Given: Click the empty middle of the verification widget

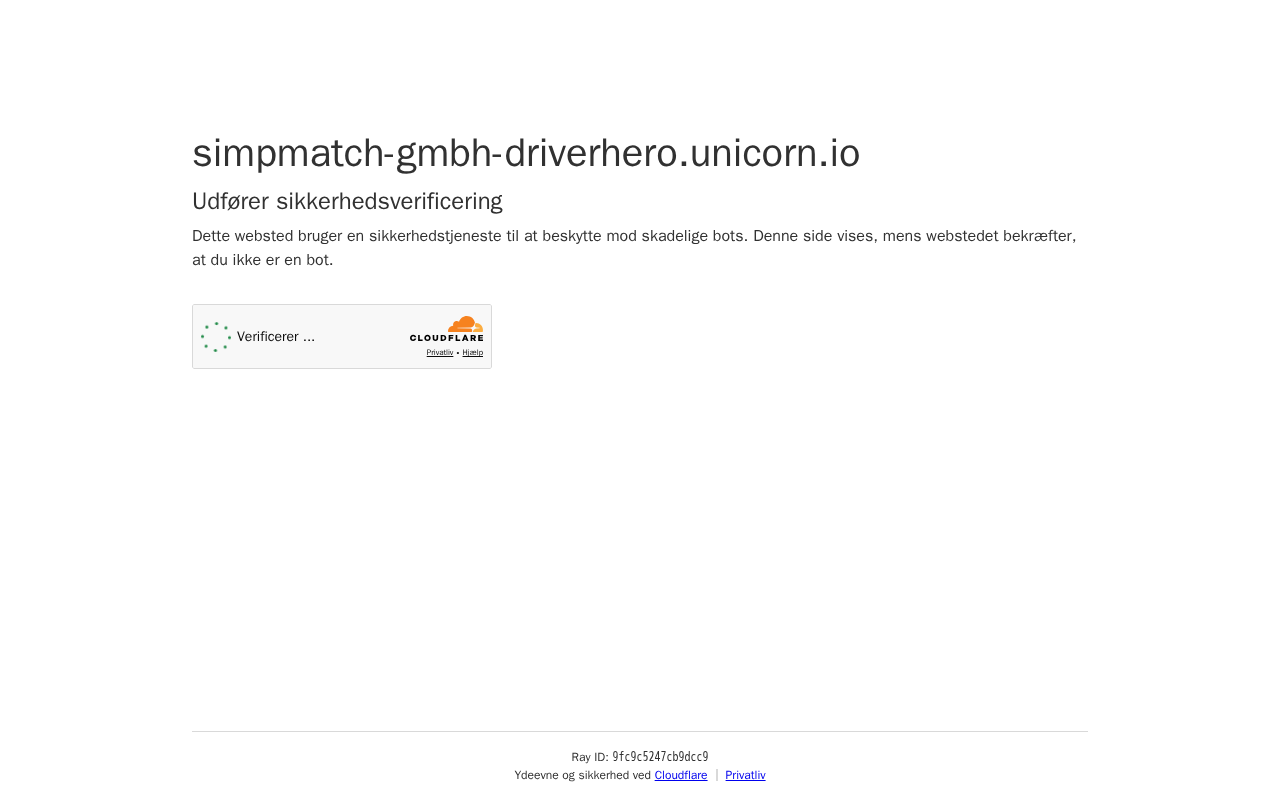Looking at the screenshot, I should coord(360,337).
